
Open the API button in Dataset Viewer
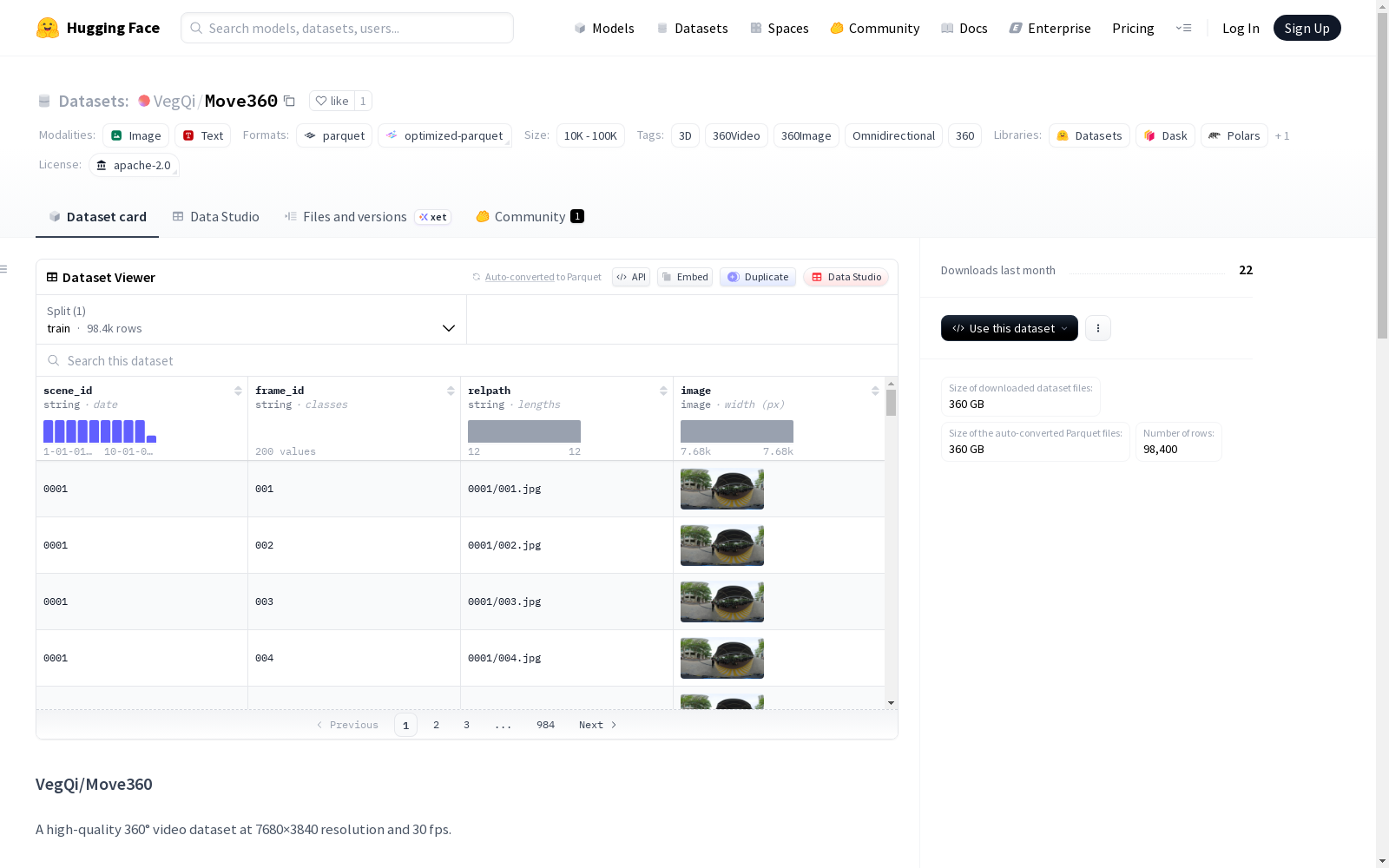tap(631, 277)
